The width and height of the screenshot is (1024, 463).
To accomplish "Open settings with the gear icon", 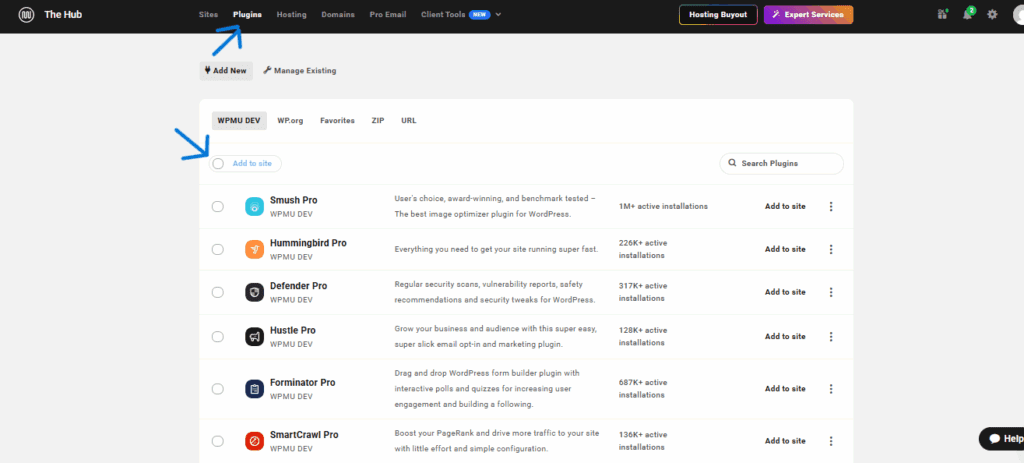I will pyautogui.click(x=992, y=15).
